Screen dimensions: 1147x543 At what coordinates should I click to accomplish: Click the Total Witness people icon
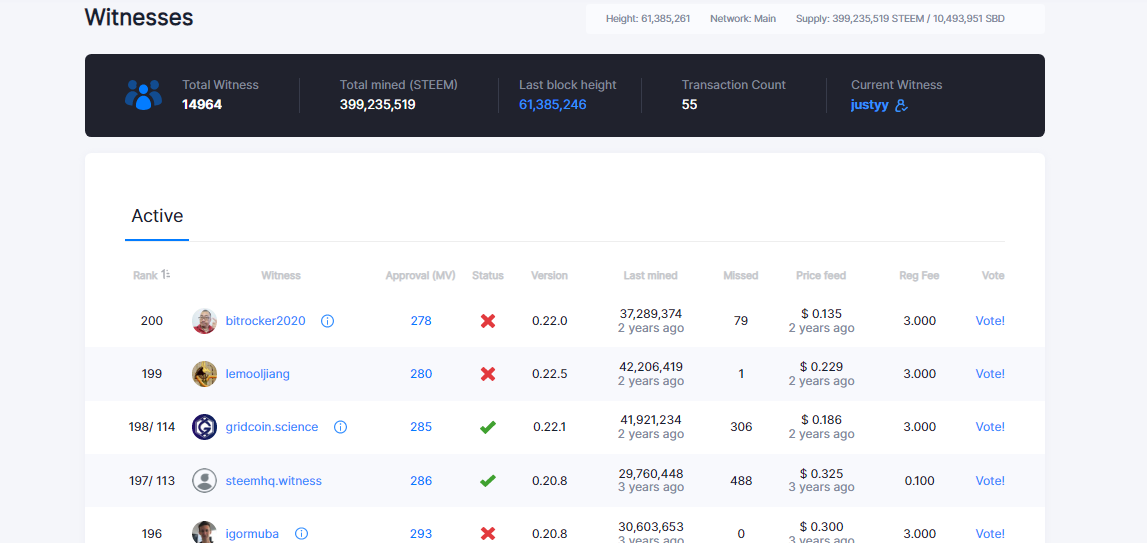click(x=143, y=95)
